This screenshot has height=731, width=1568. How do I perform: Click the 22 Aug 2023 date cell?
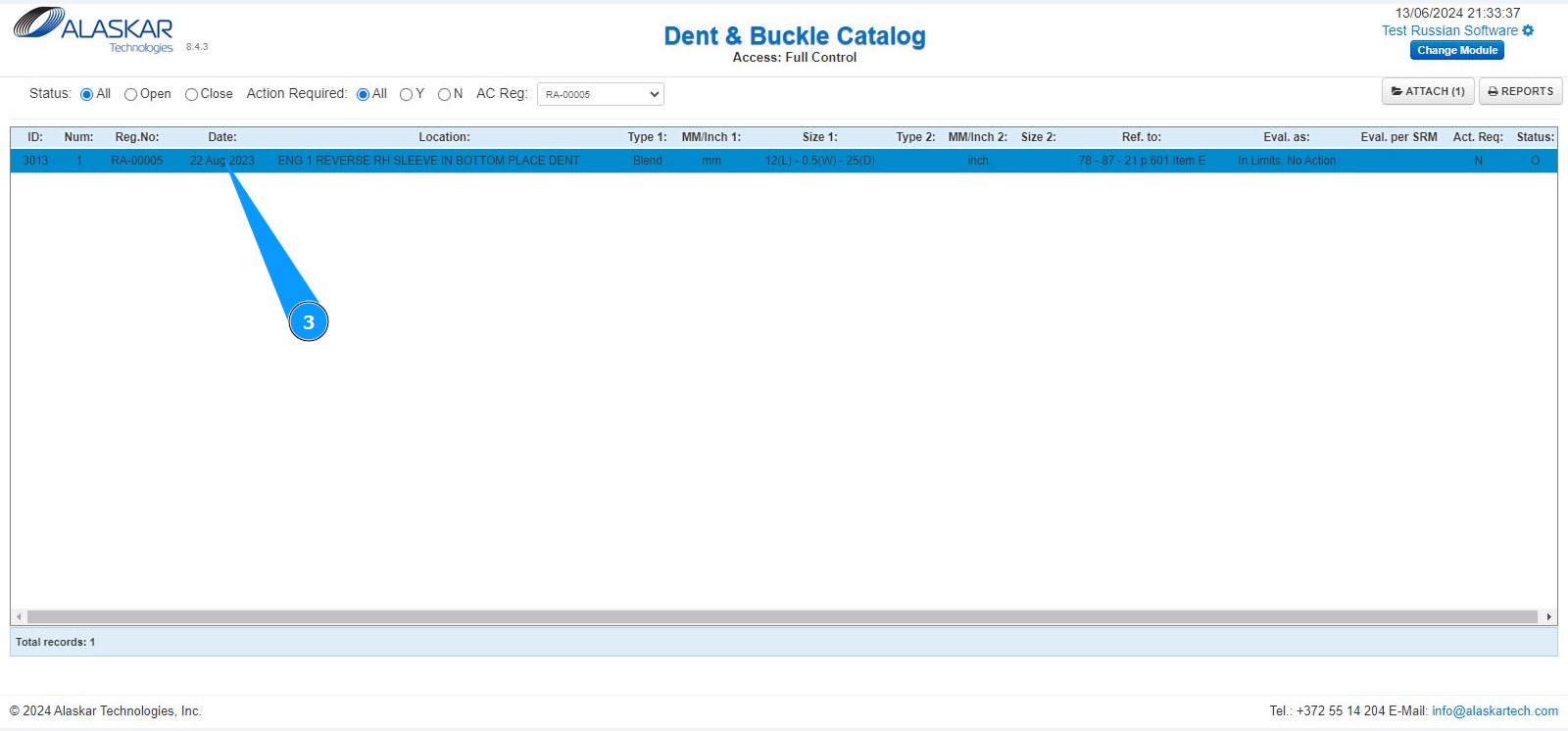point(222,161)
